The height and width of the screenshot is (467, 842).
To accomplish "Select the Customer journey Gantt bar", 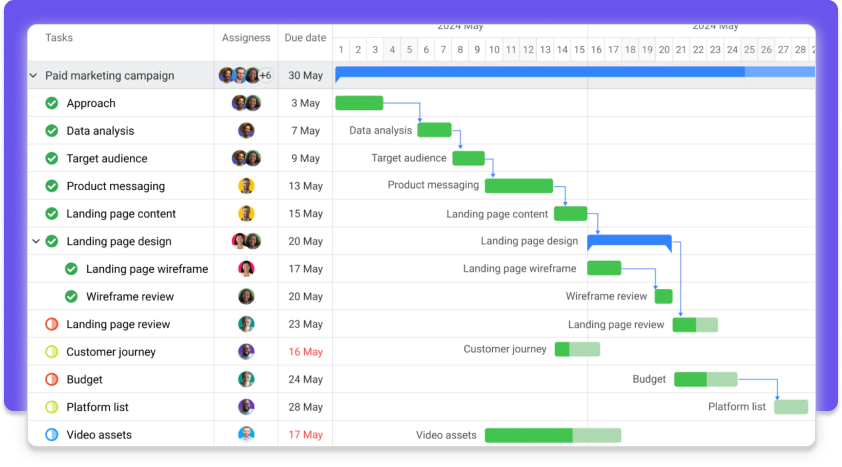I will [577, 349].
